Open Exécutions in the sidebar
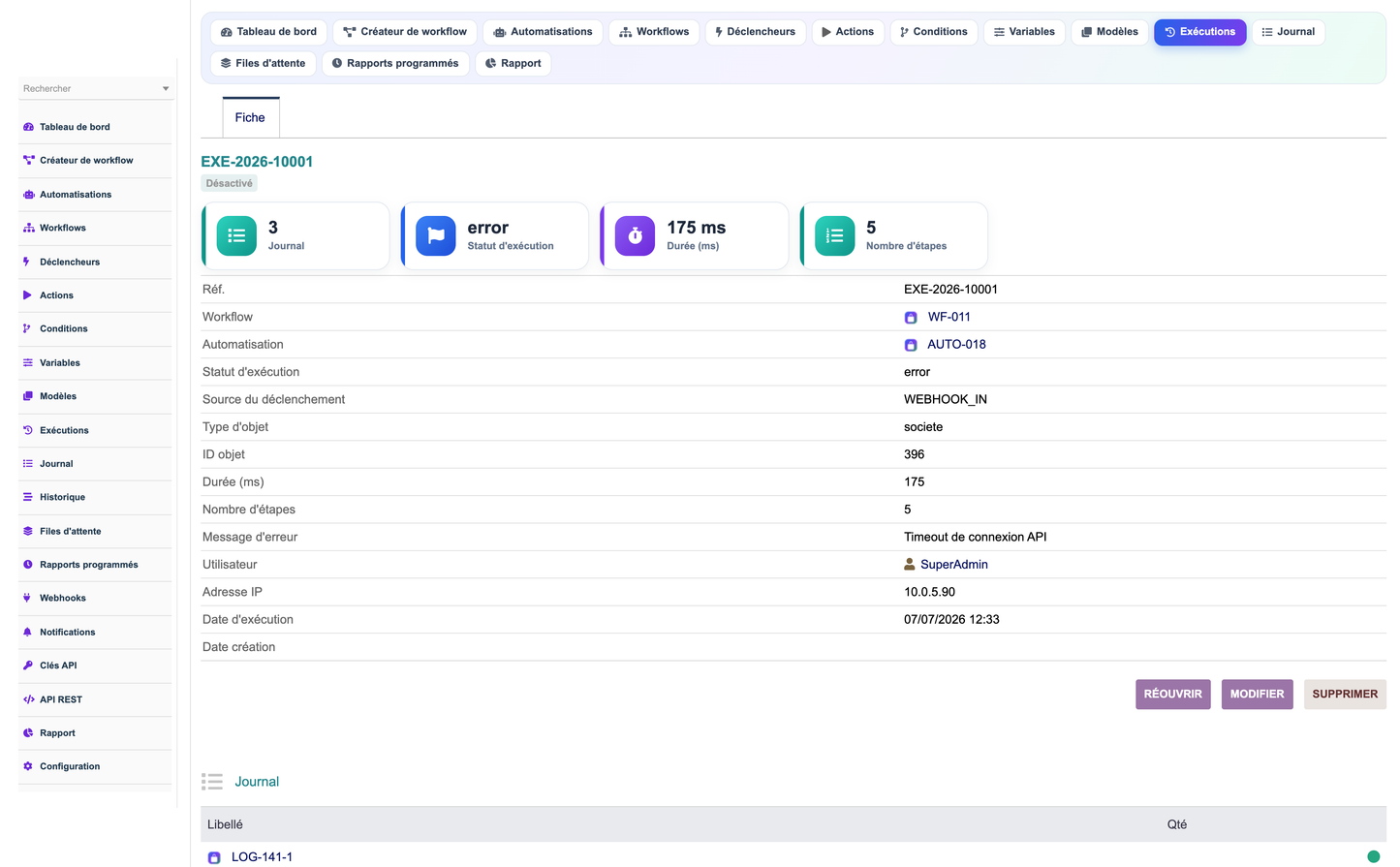The height and width of the screenshot is (867, 1400). pos(64,430)
